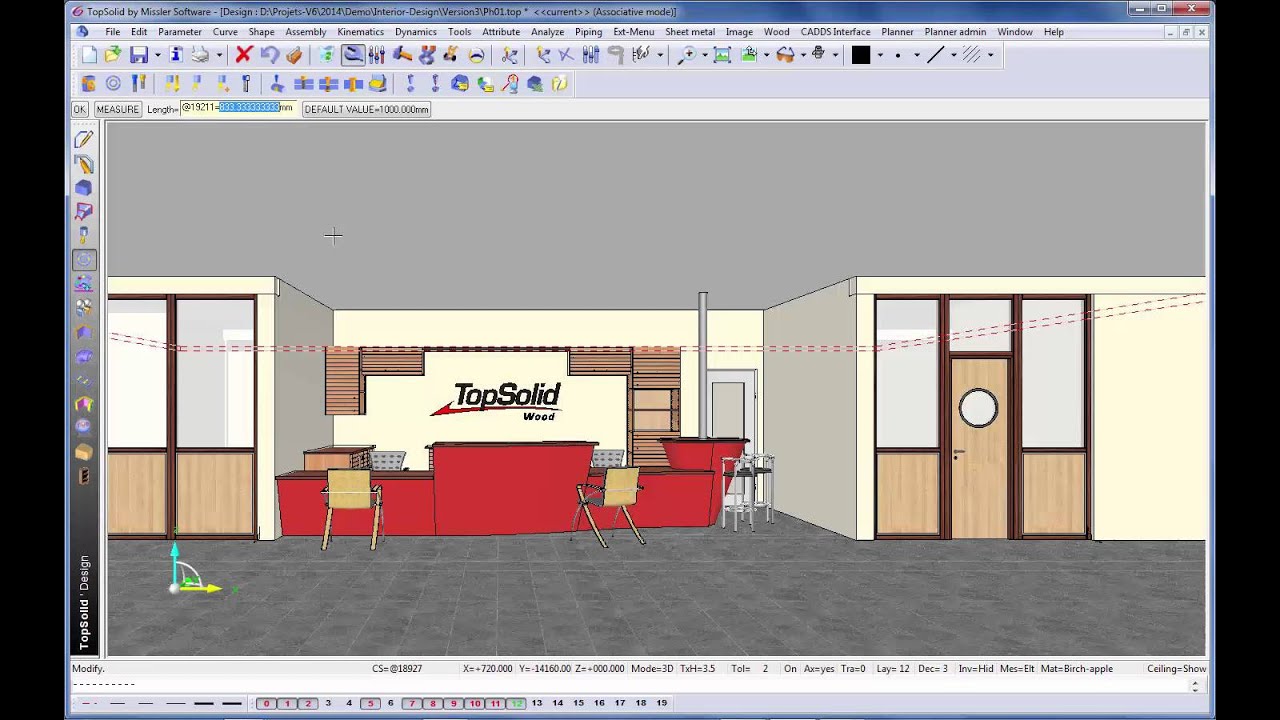Open the Assembly menu

(x=305, y=32)
